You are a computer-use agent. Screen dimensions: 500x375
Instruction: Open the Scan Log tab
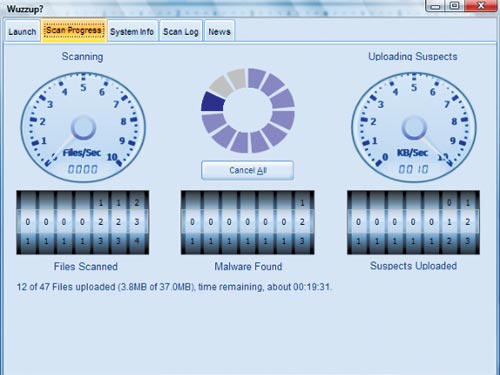click(181, 31)
